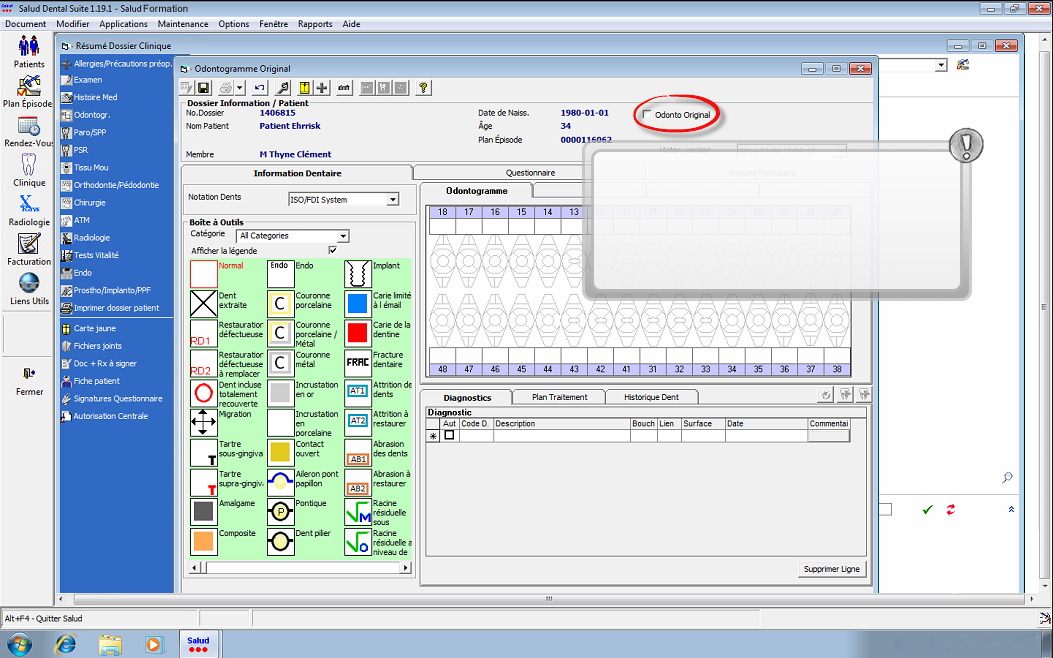1053x658 pixels.
Task: Open the Radiologie X-rays icon
Action: click(x=29, y=204)
